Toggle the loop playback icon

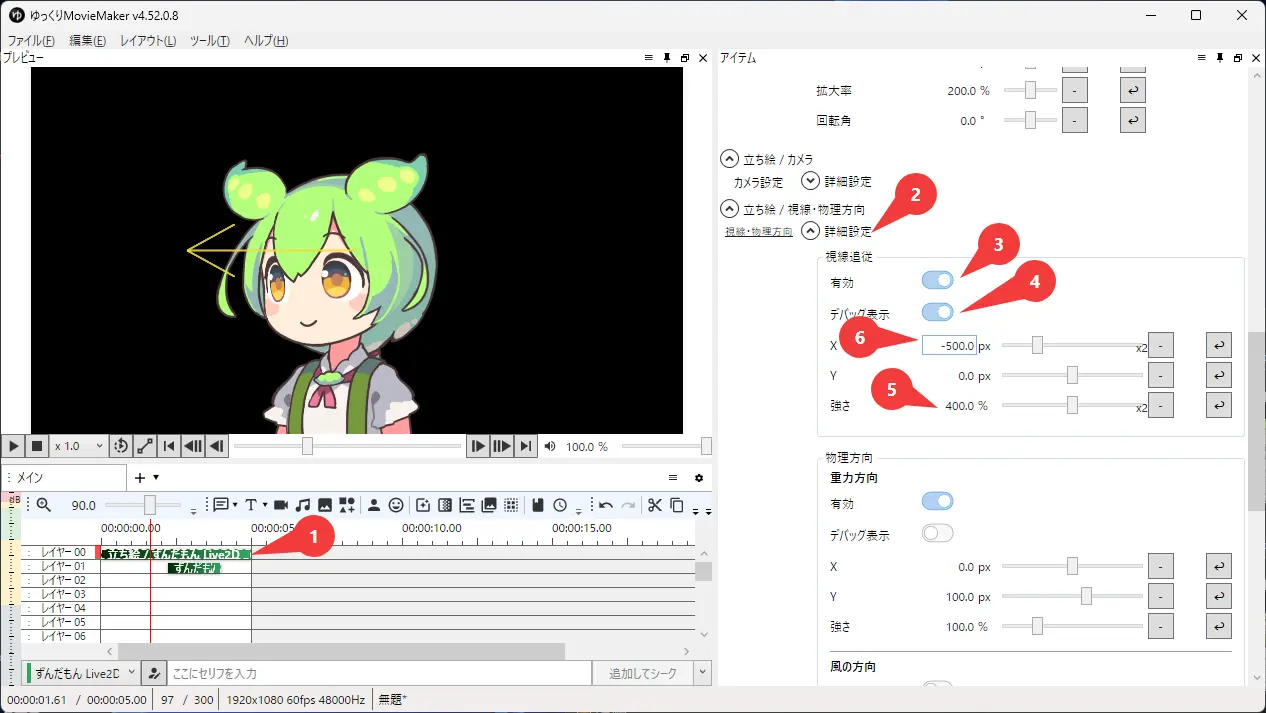pyautogui.click(x=121, y=446)
